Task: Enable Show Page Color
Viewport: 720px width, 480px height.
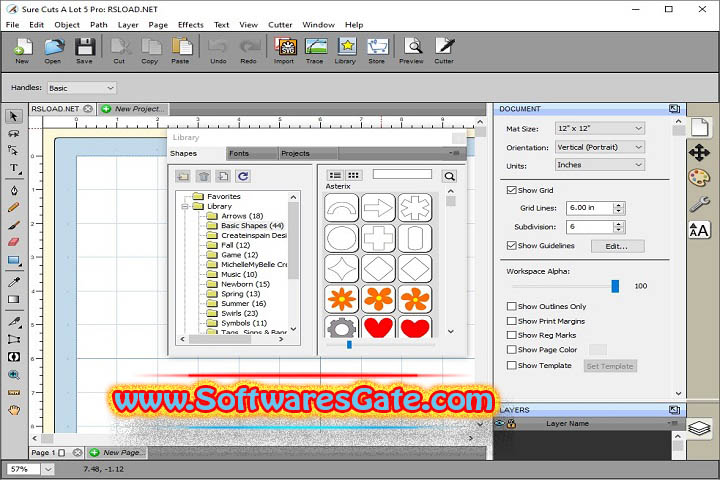Action: pyautogui.click(x=512, y=349)
